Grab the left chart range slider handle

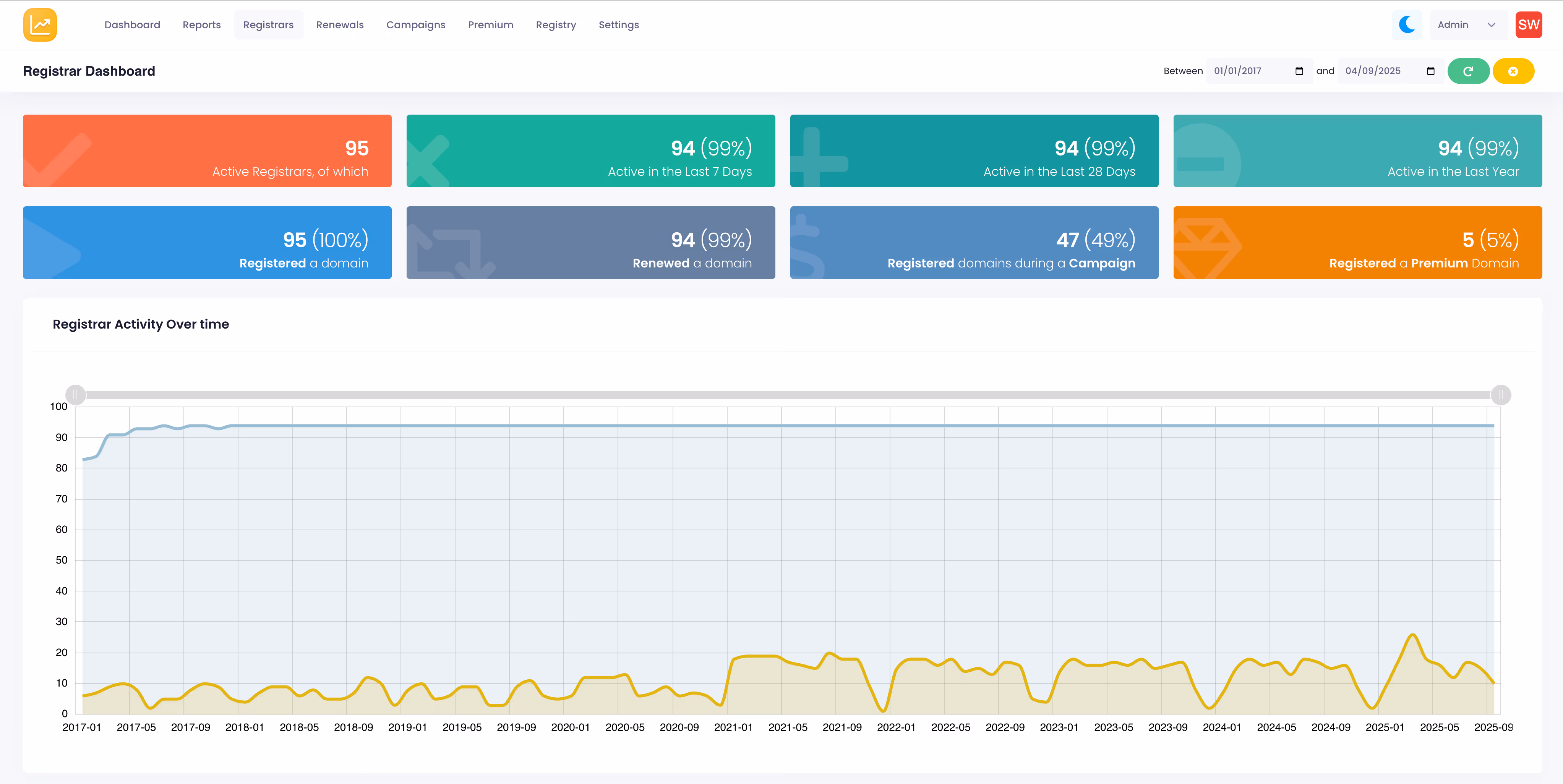(x=75, y=395)
